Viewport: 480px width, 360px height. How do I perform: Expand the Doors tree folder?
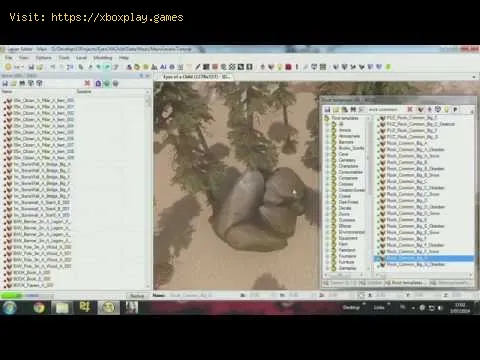tap(327, 214)
